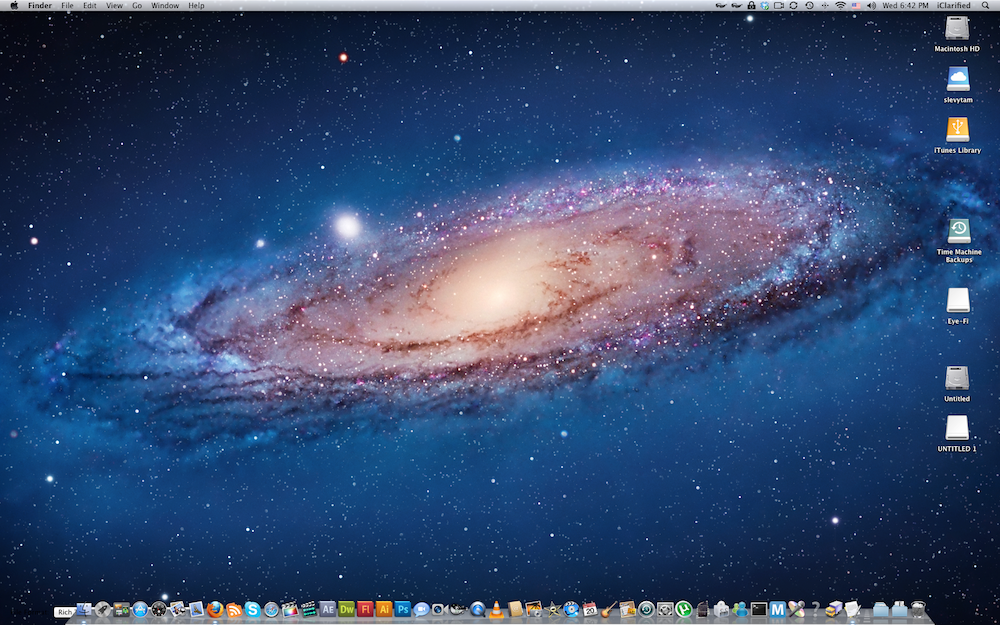Open Mission Control in the Dock
Image resolution: width=1000 pixels, height=625 pixels.
pyautogui.click(x=121, y=609)
